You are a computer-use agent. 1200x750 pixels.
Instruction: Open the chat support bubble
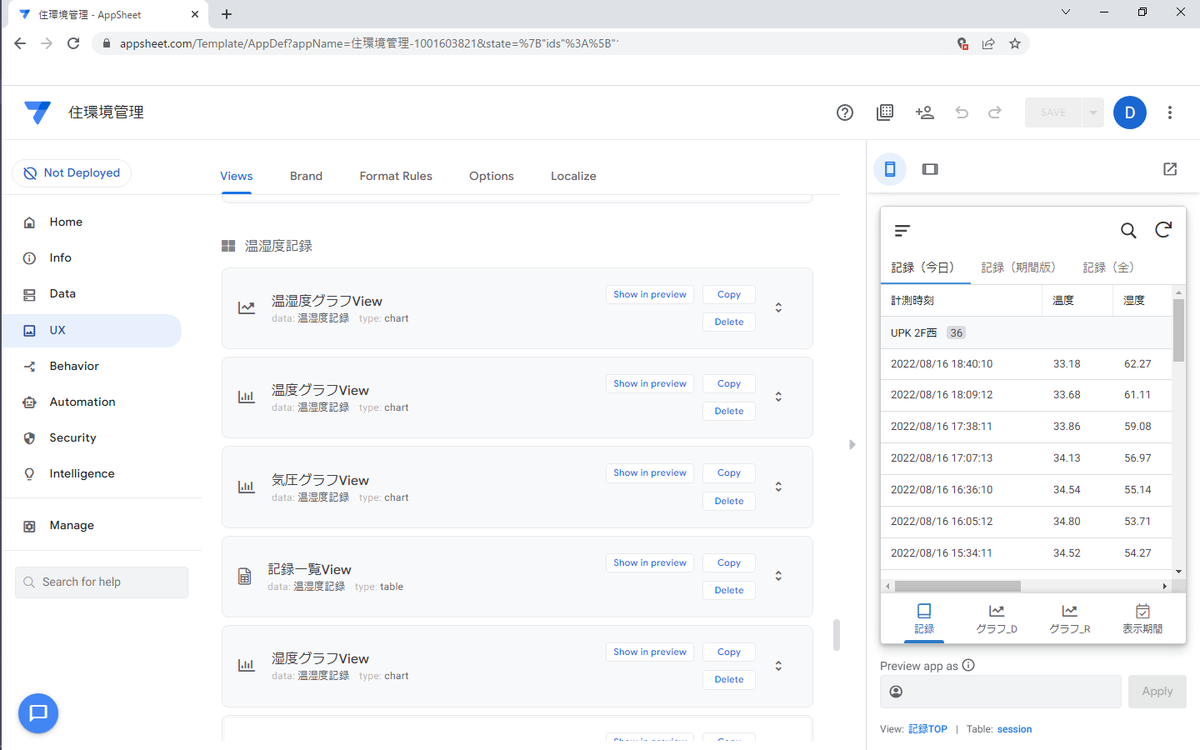38,713
